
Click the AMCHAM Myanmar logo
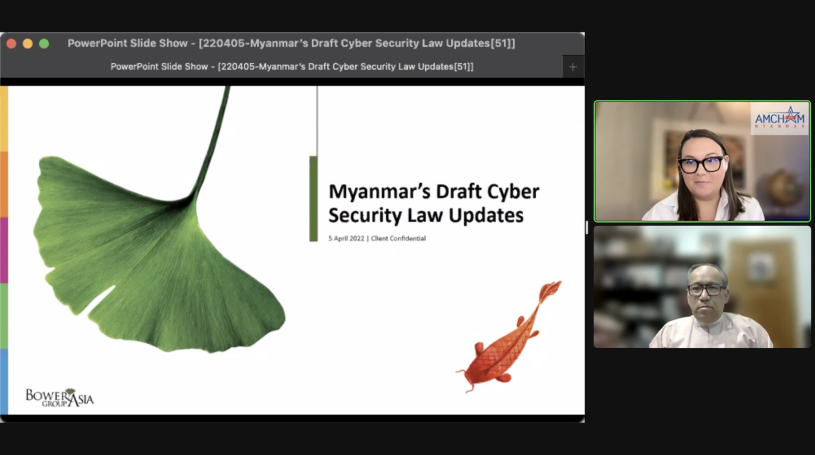[779, 119]
